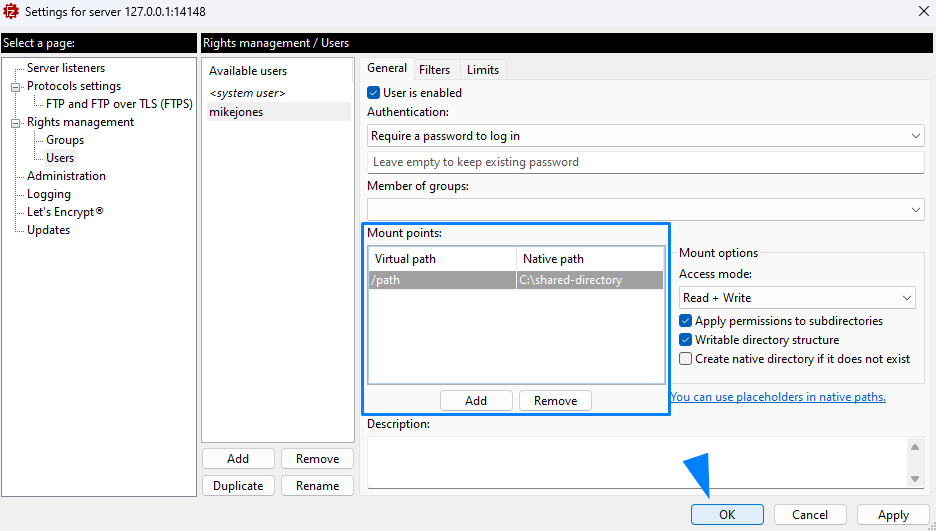This screenshot has height=531, width=936.
Task: Open the Access mode dropdown
Action: (797, 298)
